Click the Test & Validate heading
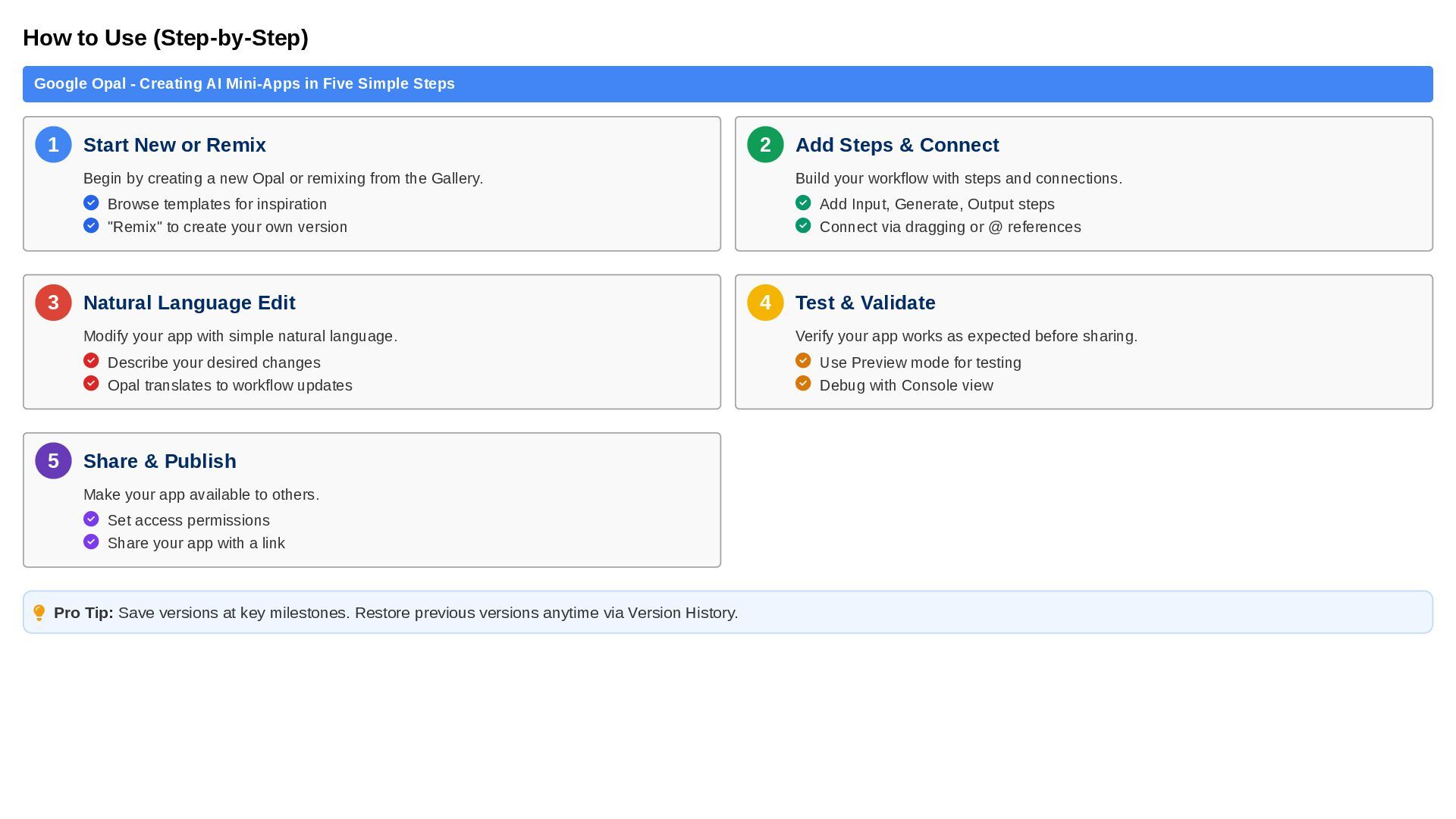The image size is (1456, 819). pos(864,303)
